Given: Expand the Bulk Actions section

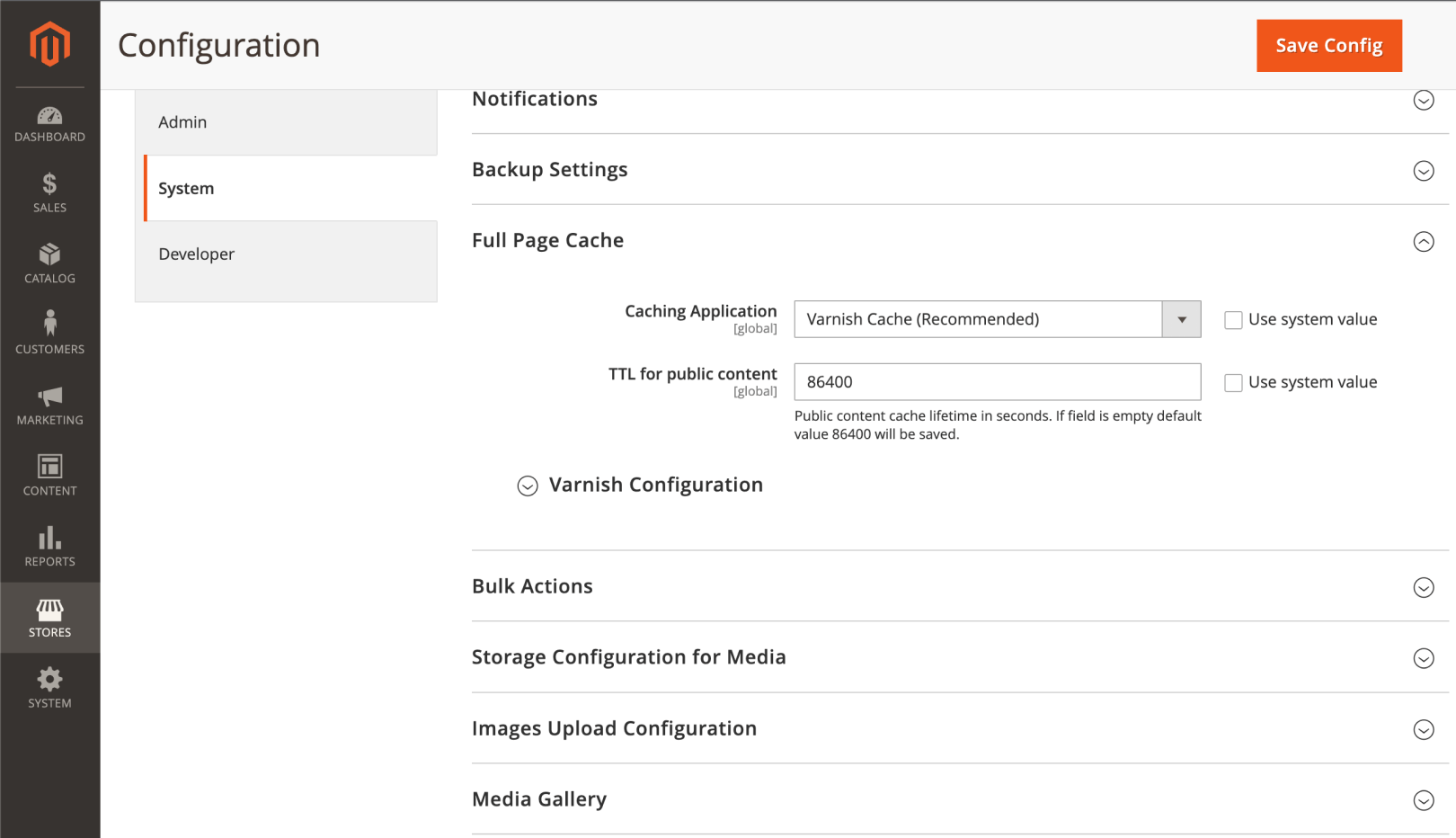Looking at the screenshot, I should pos(1423,587).
